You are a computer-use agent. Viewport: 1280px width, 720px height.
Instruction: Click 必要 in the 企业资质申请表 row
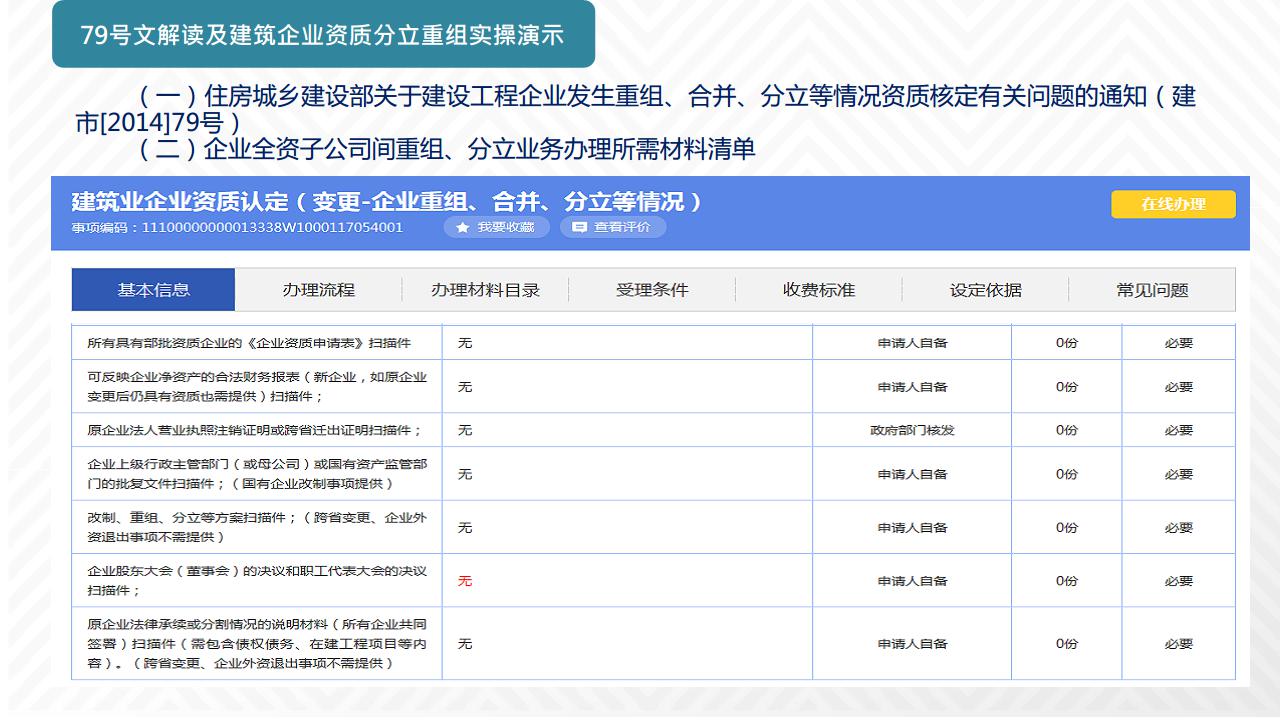[x=1179, y=343]
